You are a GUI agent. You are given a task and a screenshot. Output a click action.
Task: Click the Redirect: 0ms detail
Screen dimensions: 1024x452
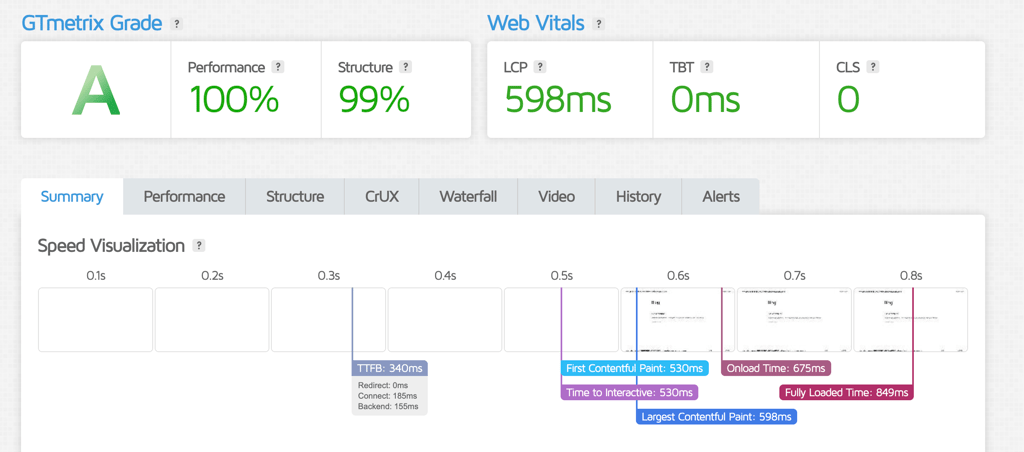[x=383, y=385]
